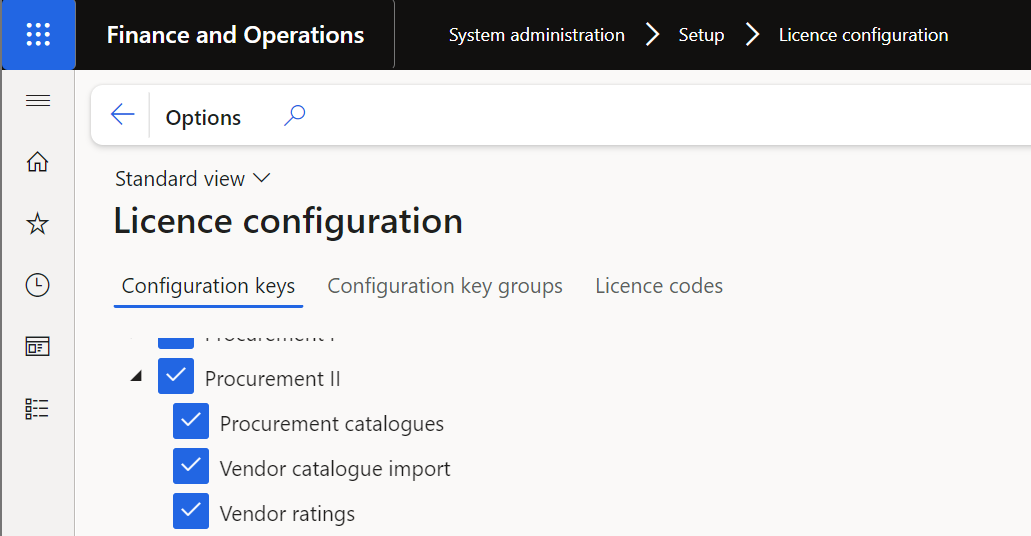The width and height of the screenshot is (1031, 536).
Task: Uncheck the Vendor ratings checkbox
Action: click(x=191, y=511)
